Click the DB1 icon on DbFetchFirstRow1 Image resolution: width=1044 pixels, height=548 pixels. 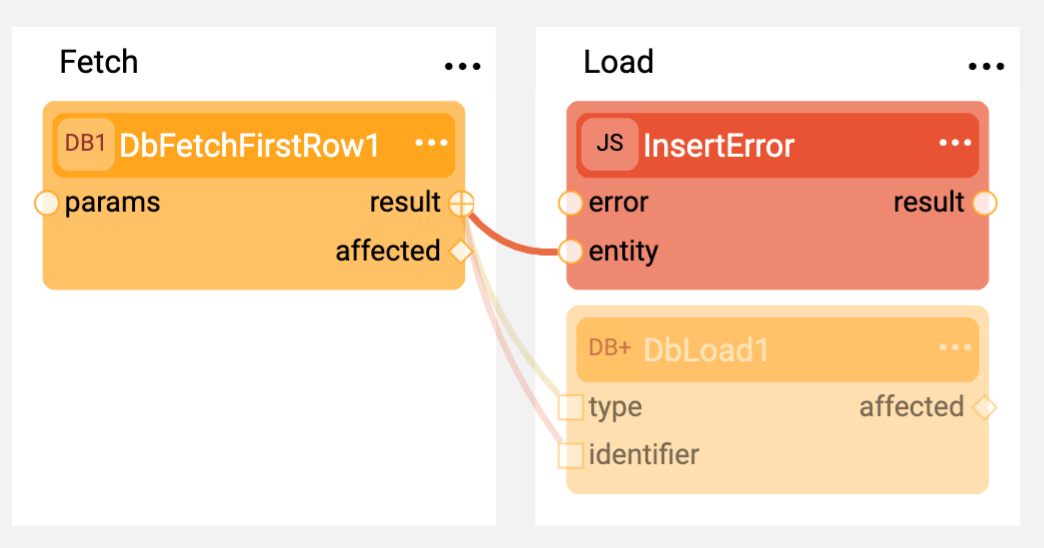coord(85,144)
